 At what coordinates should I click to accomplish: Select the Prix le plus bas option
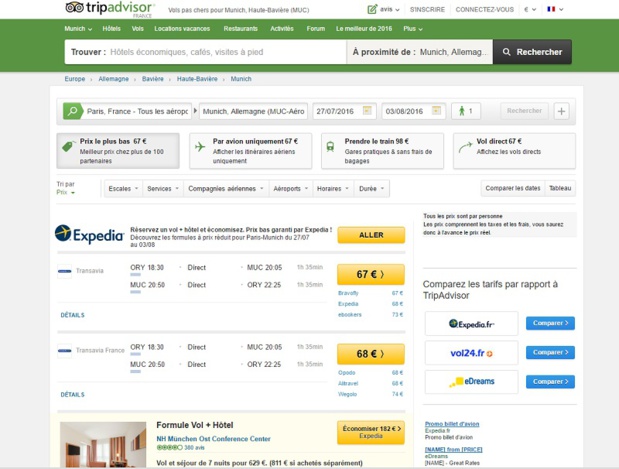tap(118, 151)
